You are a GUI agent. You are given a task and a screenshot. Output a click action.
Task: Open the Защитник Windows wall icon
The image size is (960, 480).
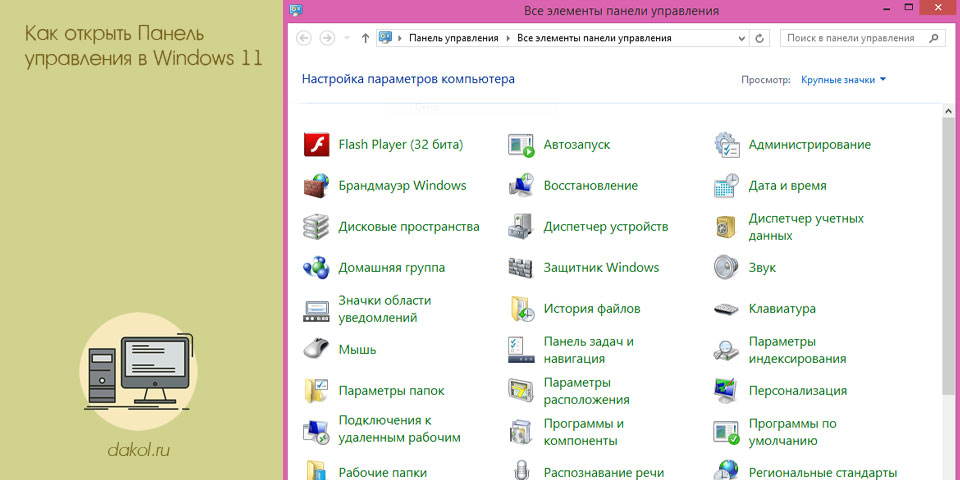pyautogui.click(x=521, y=268)
